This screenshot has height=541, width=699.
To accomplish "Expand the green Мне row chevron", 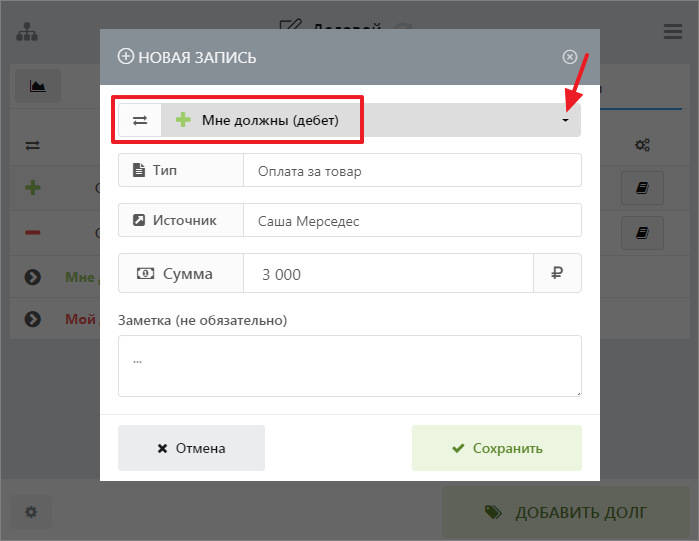I will pos(33,276).
